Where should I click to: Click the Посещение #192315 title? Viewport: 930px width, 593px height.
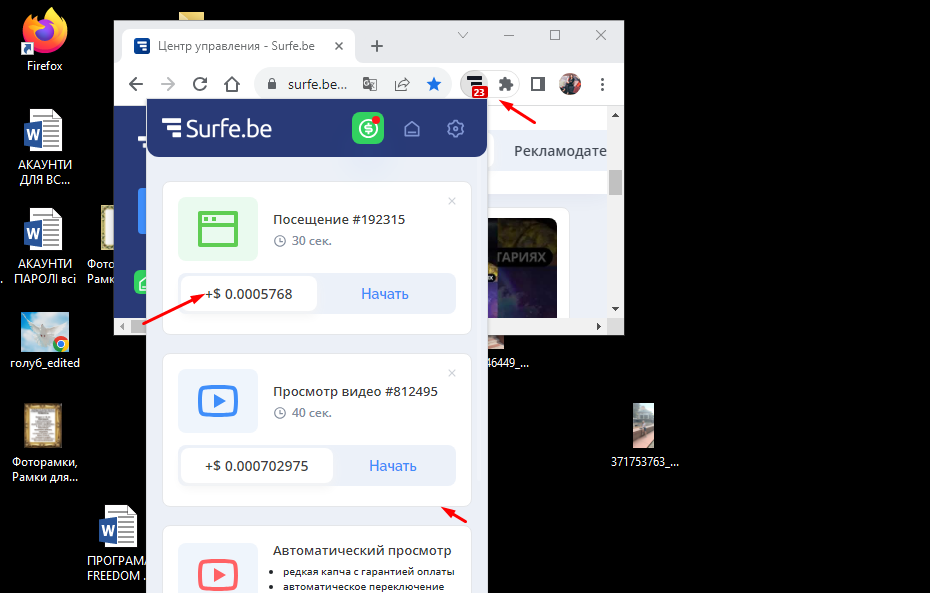point(339,219)
